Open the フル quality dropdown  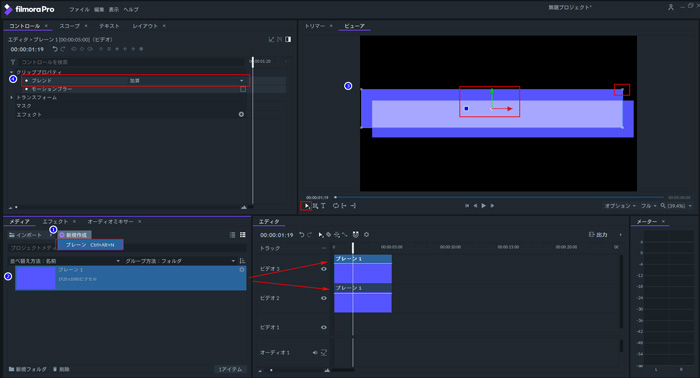[649, 206]
